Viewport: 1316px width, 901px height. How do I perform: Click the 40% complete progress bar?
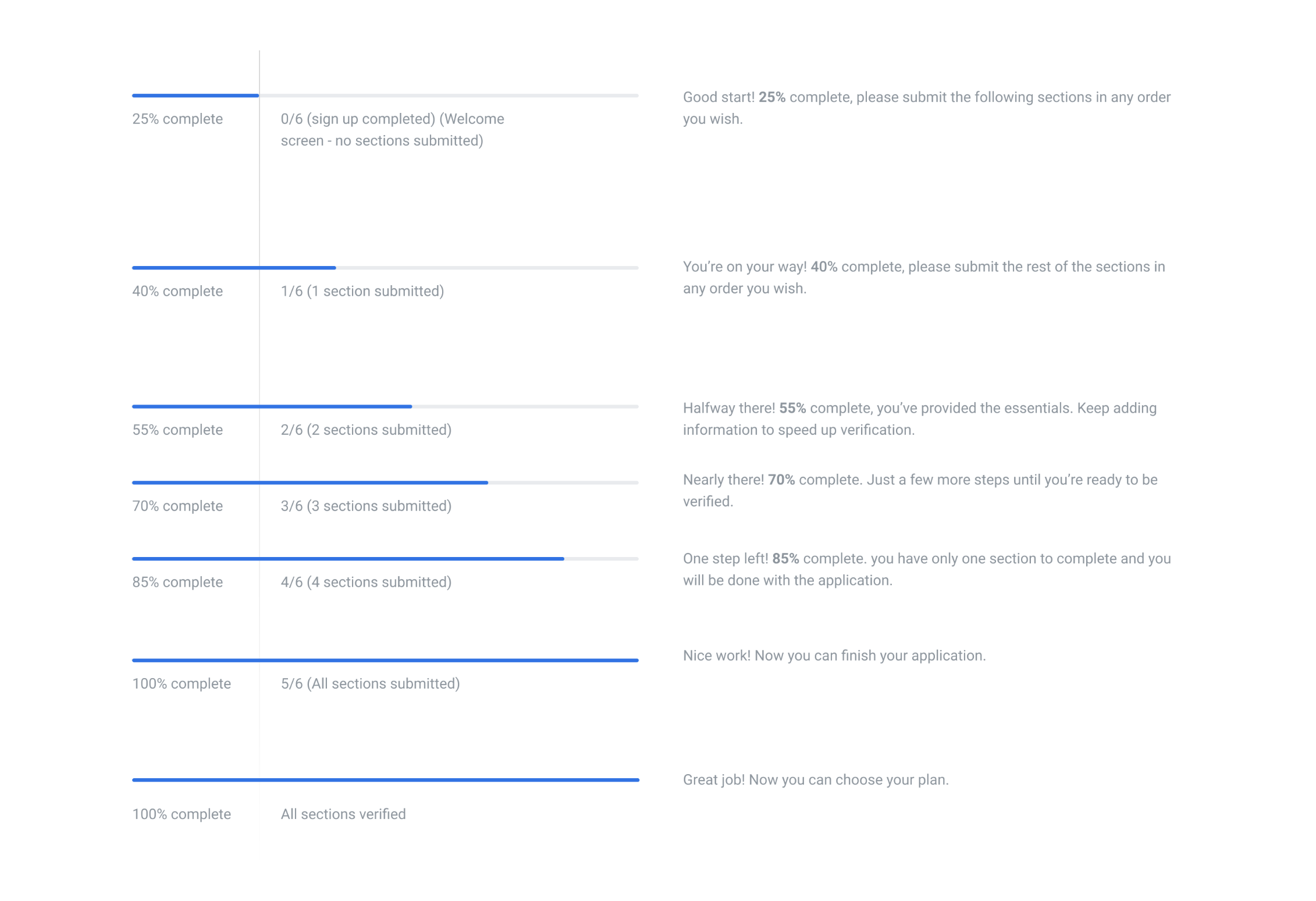pyautogui.click(x=385, y=268)
